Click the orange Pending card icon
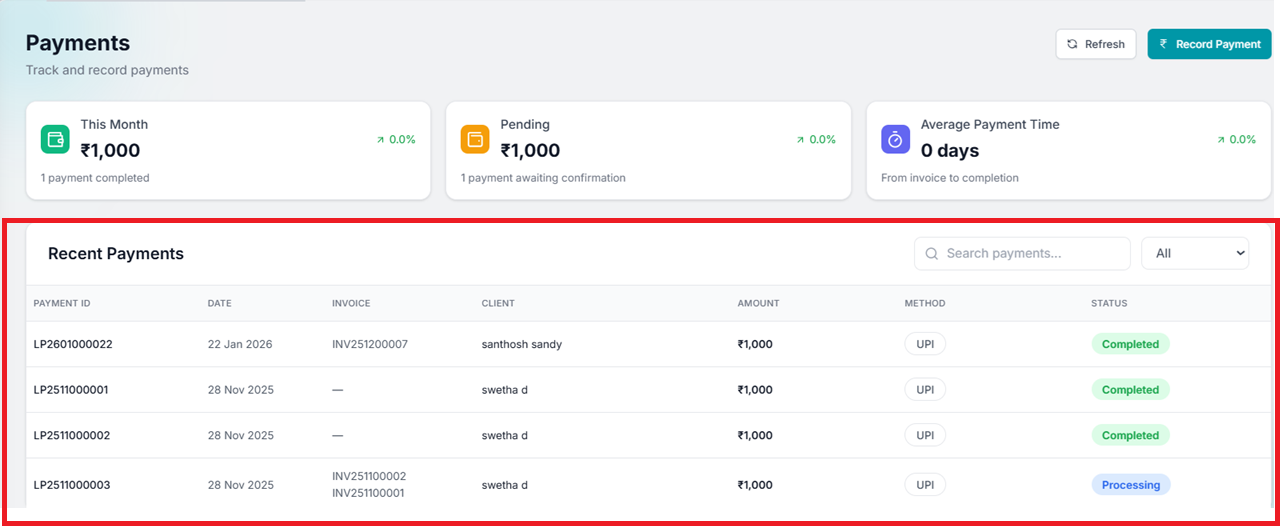 (x=475, y=139)
